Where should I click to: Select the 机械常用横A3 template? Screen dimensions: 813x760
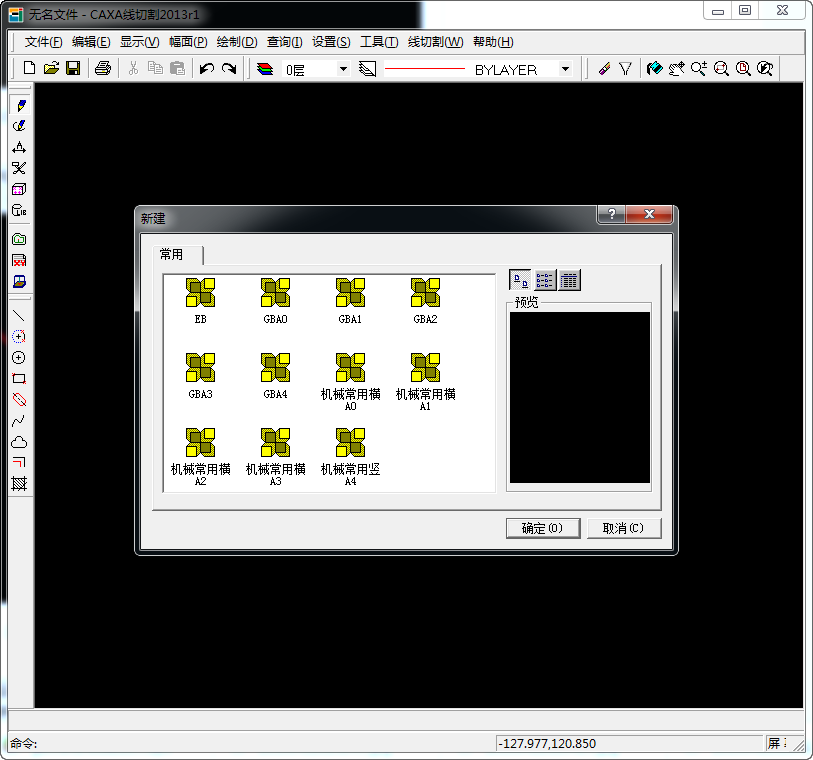click(x=275, y=457)
